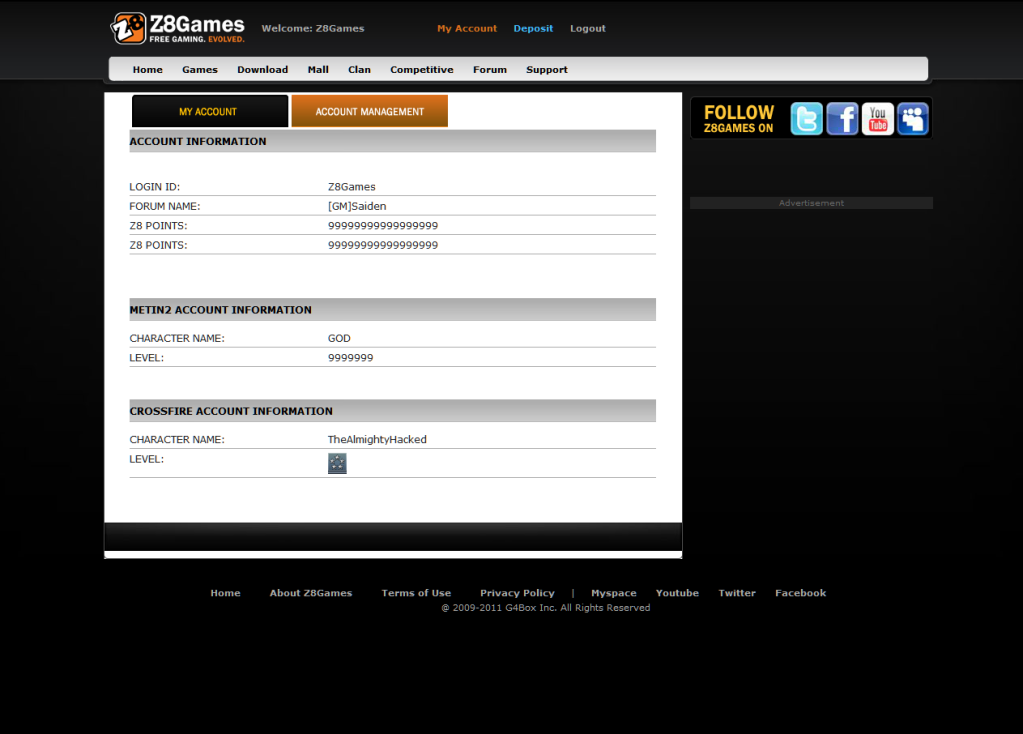
Task: Open the YouTube follow icon
Action: 877,119
